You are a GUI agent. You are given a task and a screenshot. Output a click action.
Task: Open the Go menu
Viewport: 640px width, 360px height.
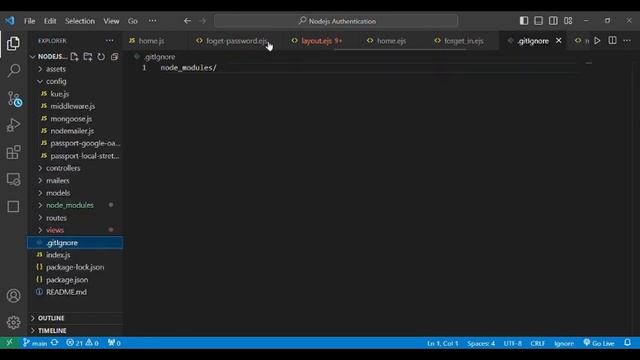coord(133,21)
